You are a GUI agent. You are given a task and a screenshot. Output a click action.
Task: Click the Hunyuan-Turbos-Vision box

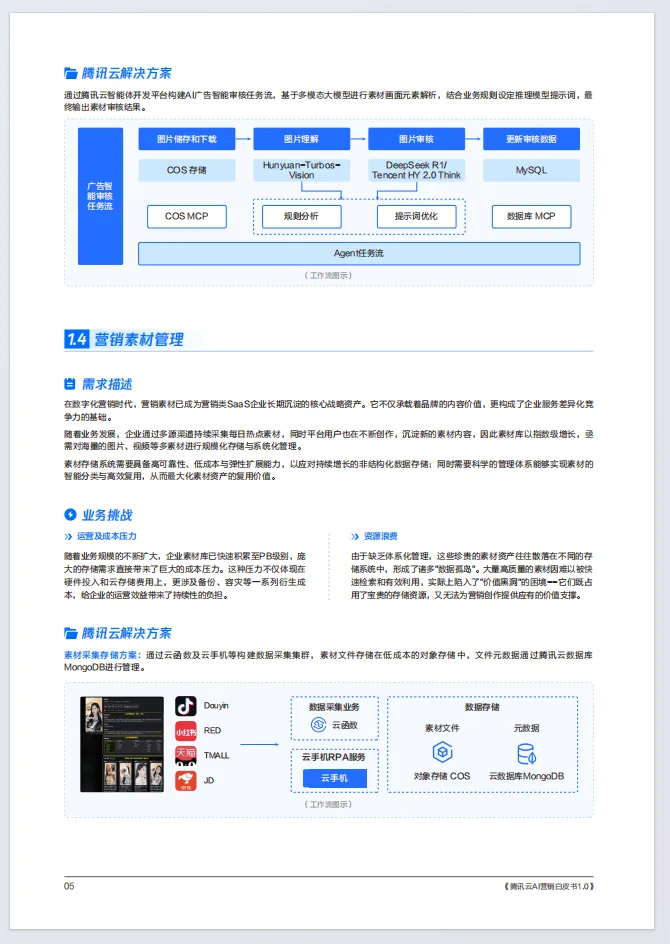coord(302,170)
